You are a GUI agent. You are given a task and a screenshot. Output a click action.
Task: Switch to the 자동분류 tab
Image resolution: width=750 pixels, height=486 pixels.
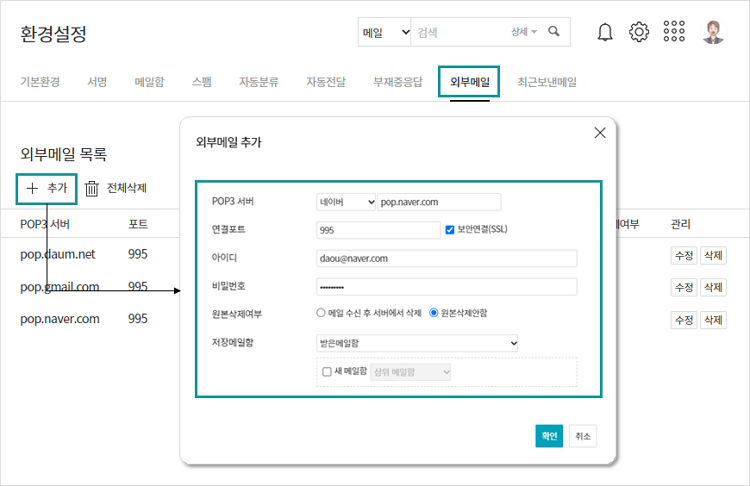click(x=258, y=82)
